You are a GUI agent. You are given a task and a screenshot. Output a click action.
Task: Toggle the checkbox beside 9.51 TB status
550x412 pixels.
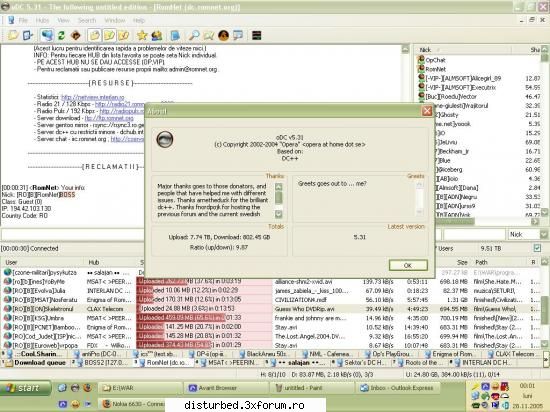coord(537,248)
